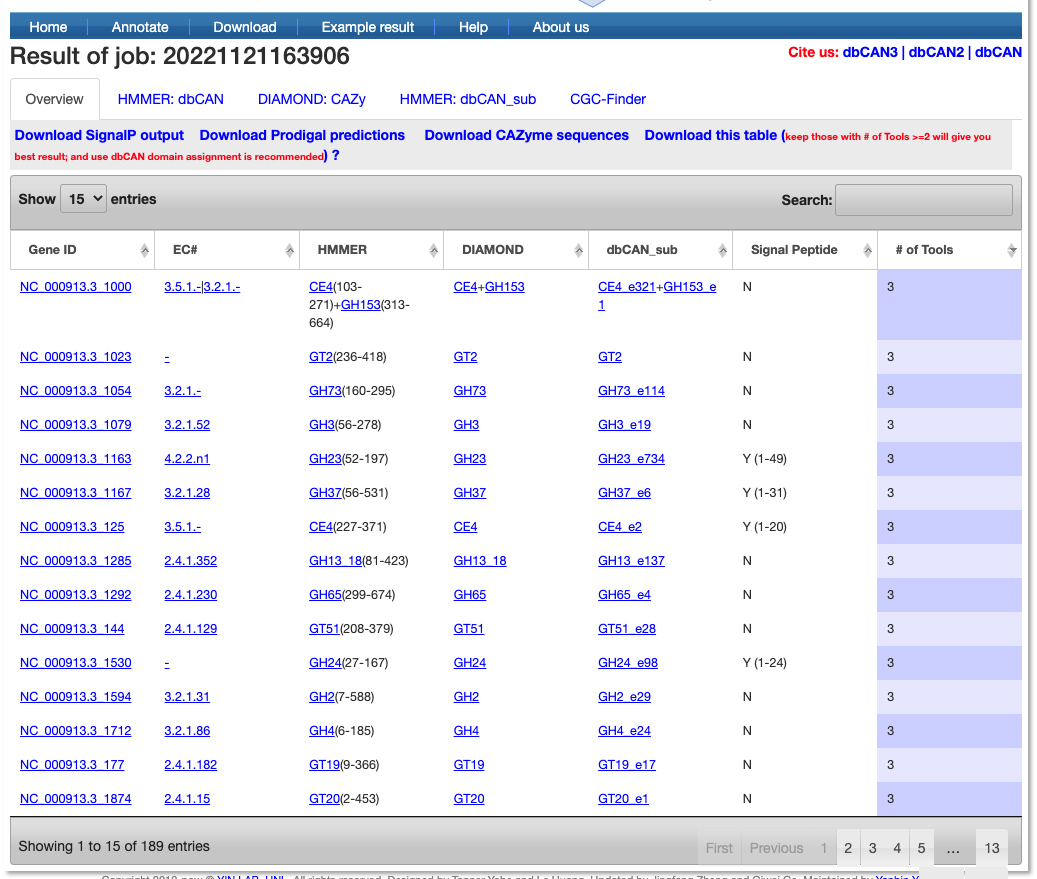Select DIAMOND: CAZy tab

point(311,99)
